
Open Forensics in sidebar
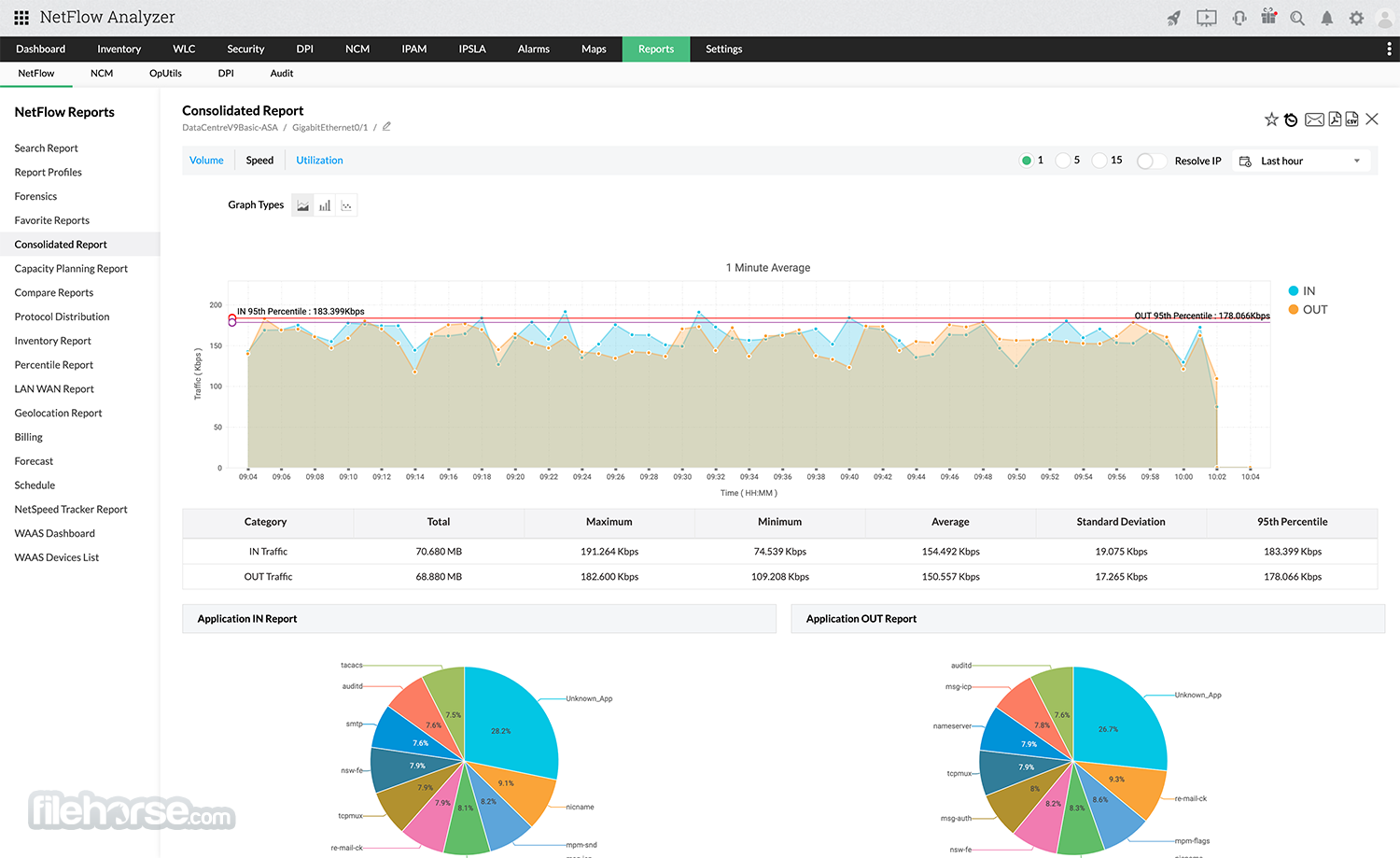tap(35, 197)
